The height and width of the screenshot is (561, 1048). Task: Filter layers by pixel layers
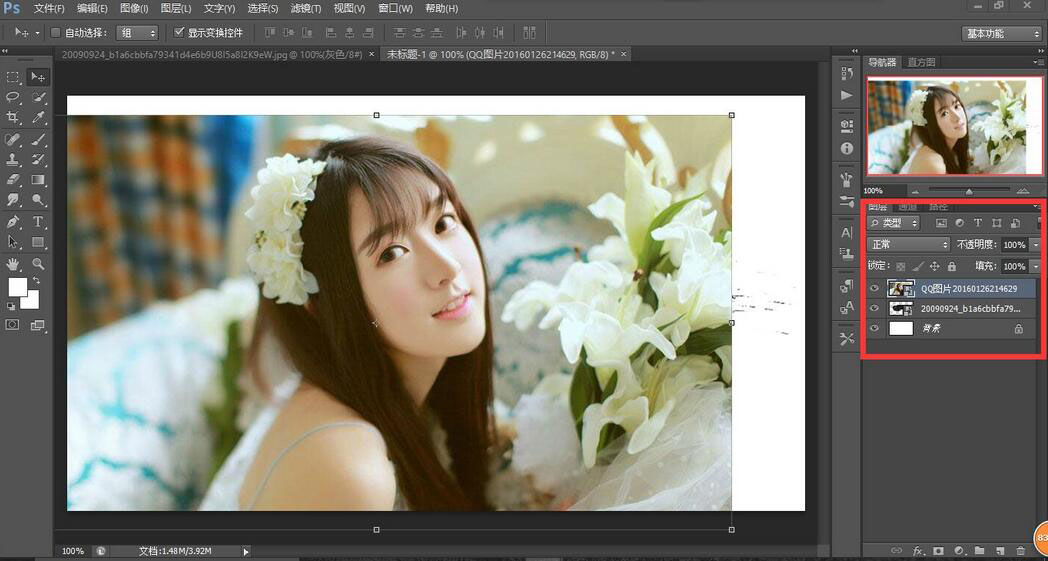tap(941, 223)
